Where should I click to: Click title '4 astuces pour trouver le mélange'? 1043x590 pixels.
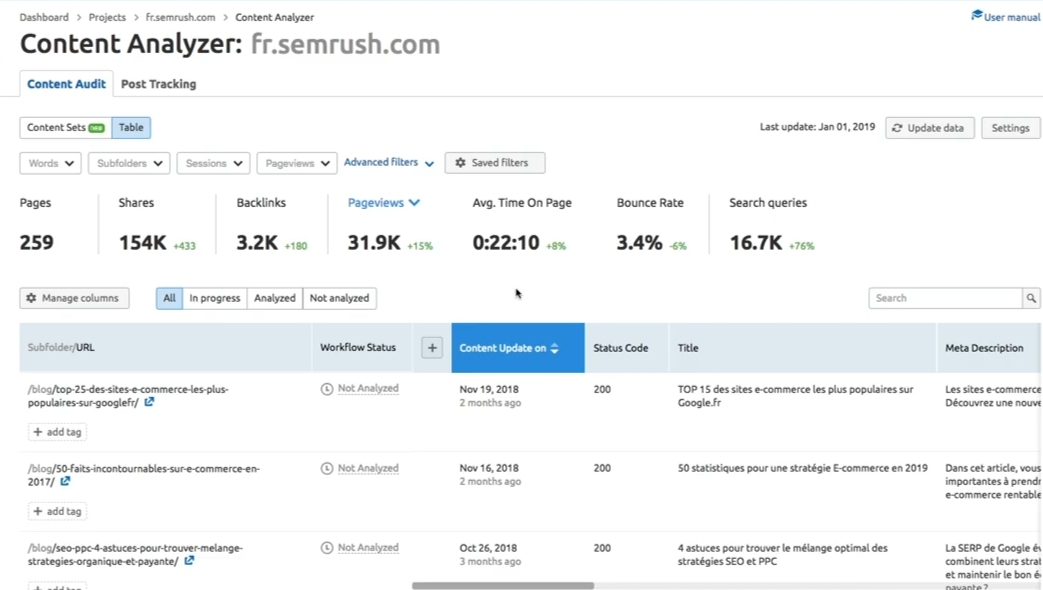(x=783, y=555)
